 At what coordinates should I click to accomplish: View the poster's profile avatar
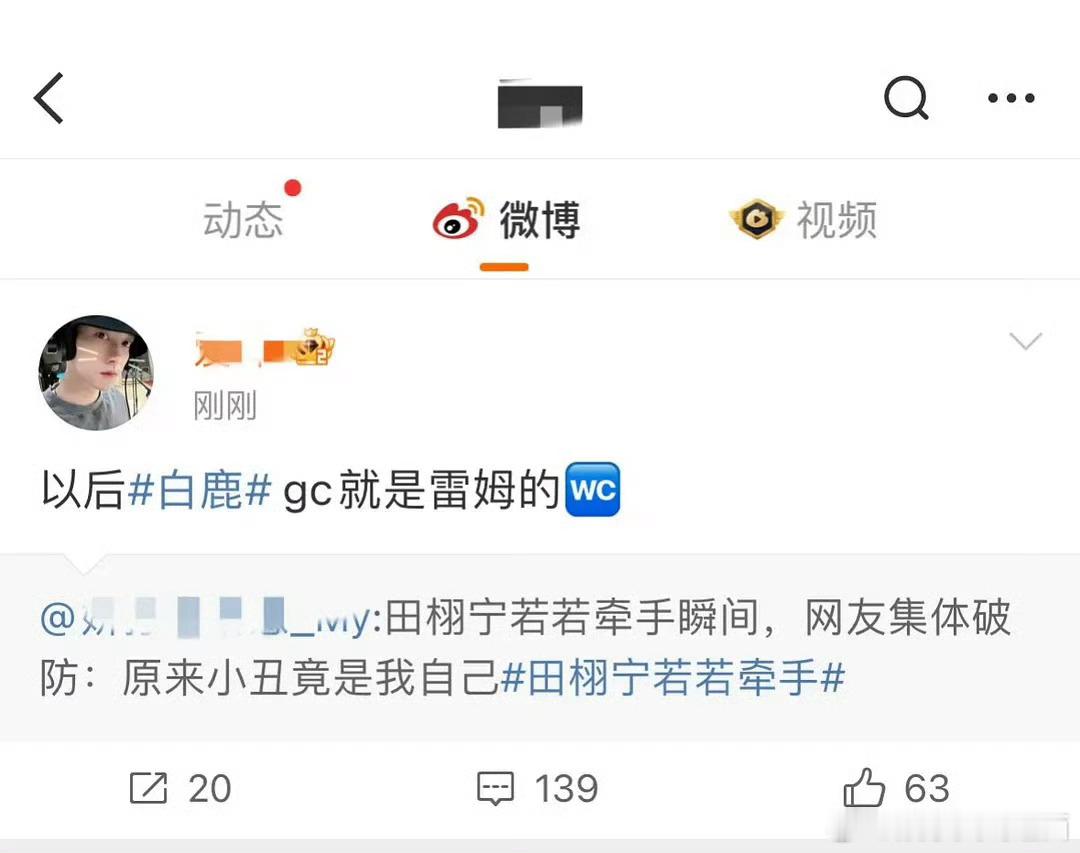click(x=96, y=373)
